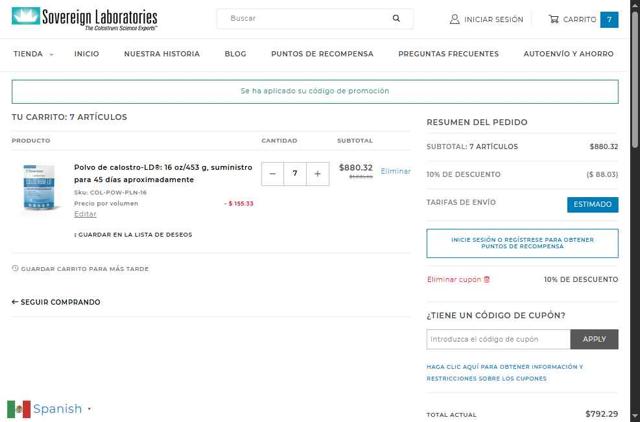640x422 pixels.
Task: Click INICIAR SESIÓN link
Action: pos(494,20)
